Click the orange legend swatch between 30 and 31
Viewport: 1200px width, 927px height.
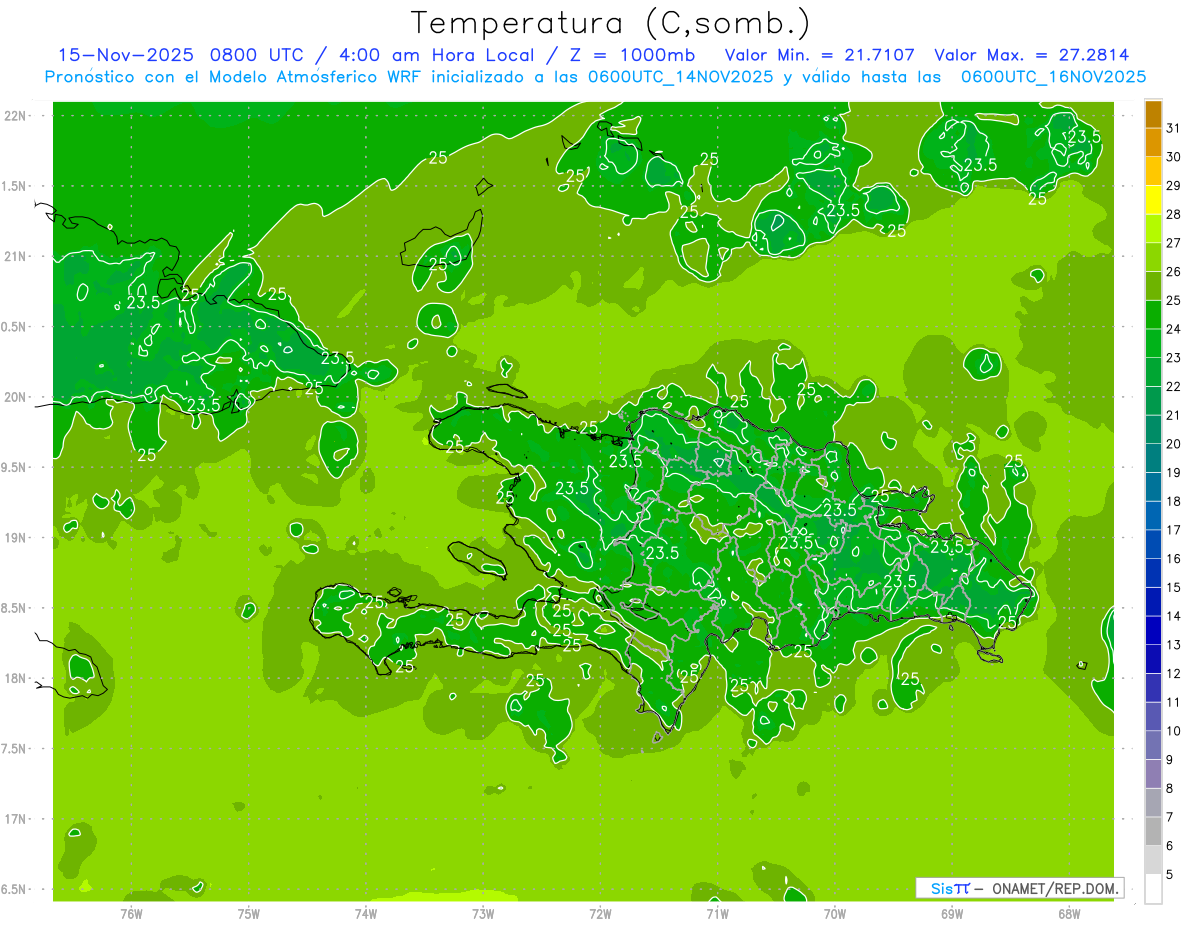(x=1153, y=142)
